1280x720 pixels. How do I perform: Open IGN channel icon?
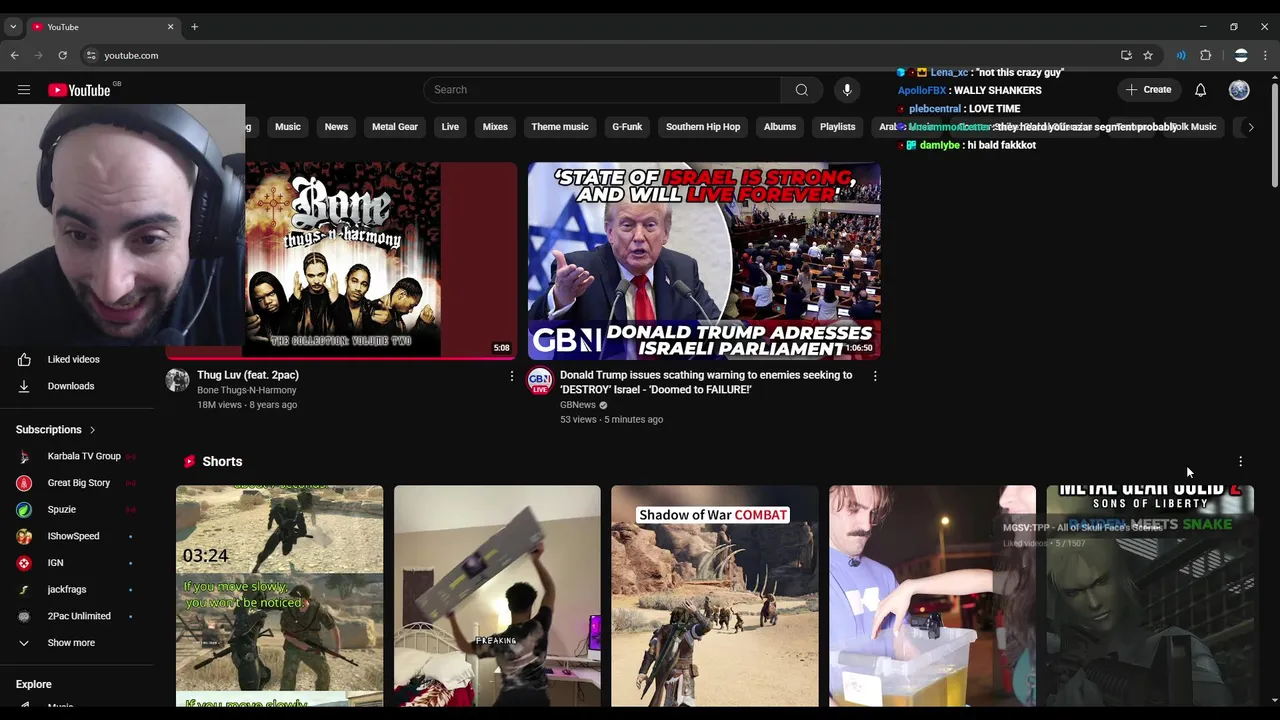point(24,563)
